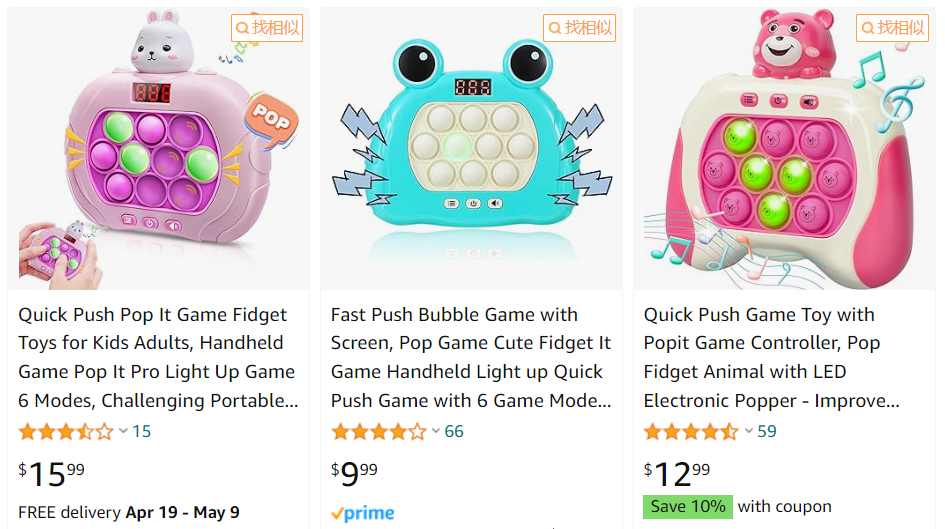
Task: Click the star rating of the rabbit toy
Action: pos(66,431)
